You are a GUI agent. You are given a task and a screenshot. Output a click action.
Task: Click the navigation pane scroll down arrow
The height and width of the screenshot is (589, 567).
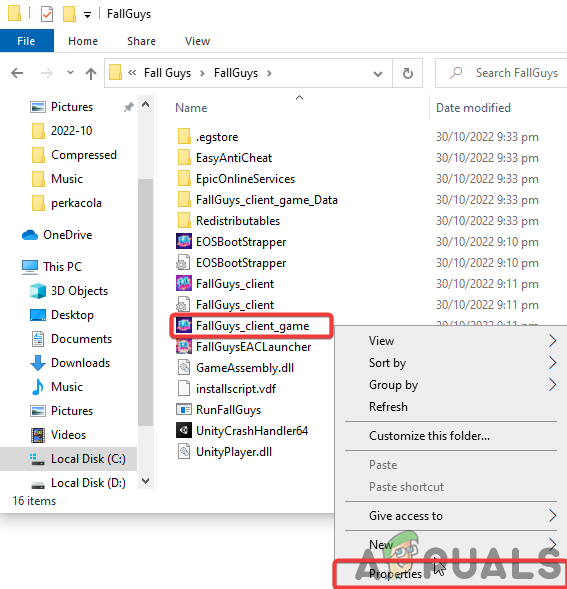pos(145,481)
